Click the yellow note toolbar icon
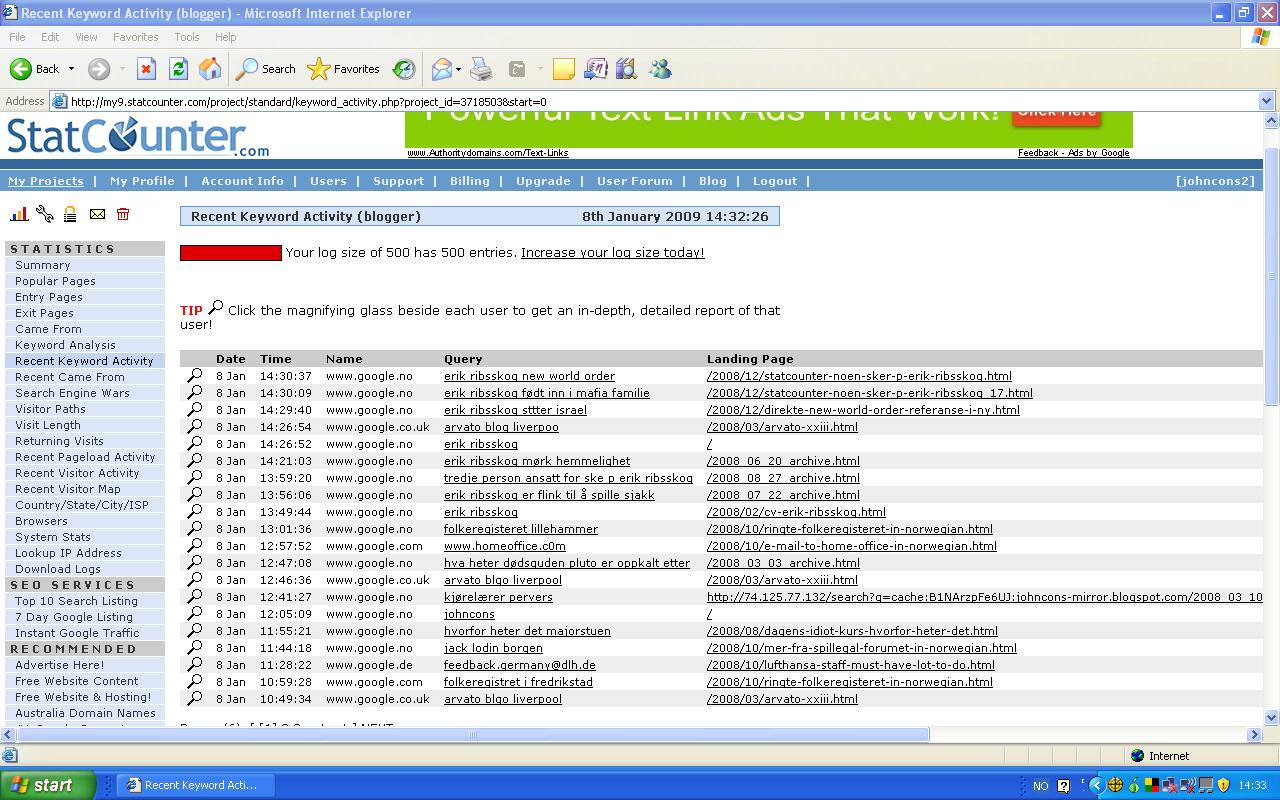Viewport: 1280px width, 800px height. click(x=564, y=69)
